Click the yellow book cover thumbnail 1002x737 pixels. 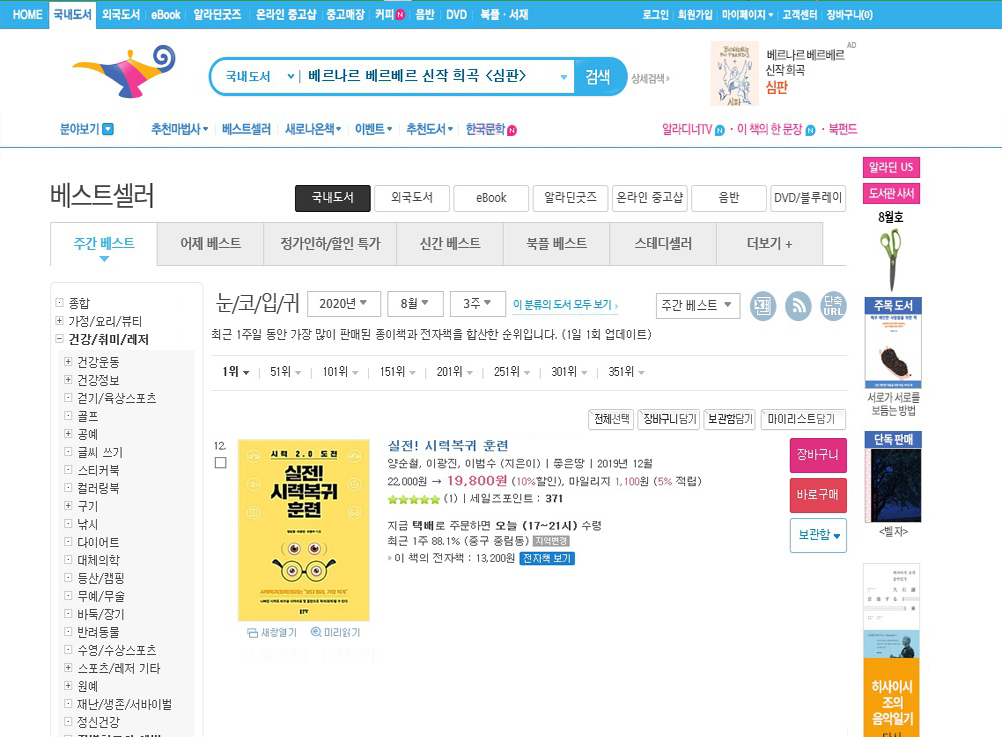(x=304, y=530)
